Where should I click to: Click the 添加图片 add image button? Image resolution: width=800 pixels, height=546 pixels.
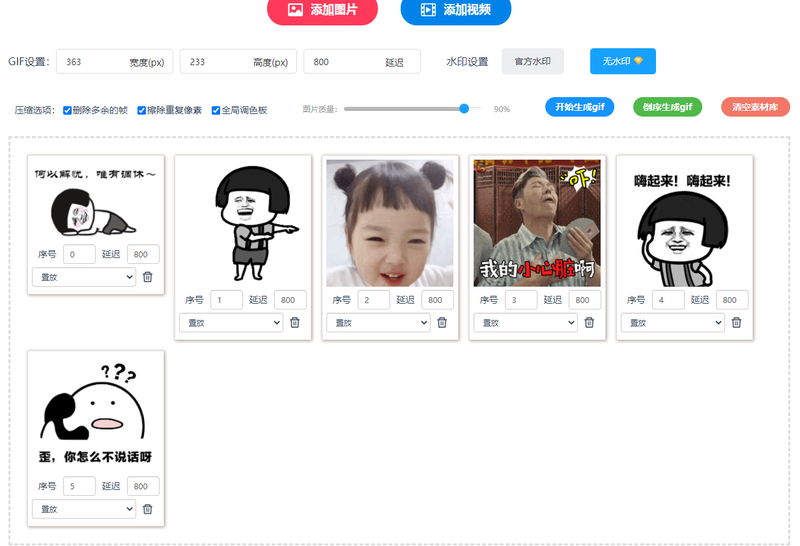pyautogui.click(x=322, y=10)
